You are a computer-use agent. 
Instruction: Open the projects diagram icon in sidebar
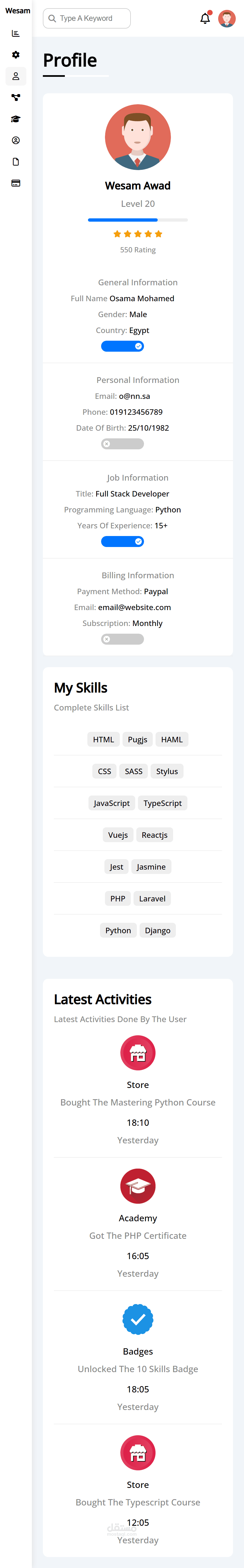tap(16, 97)
